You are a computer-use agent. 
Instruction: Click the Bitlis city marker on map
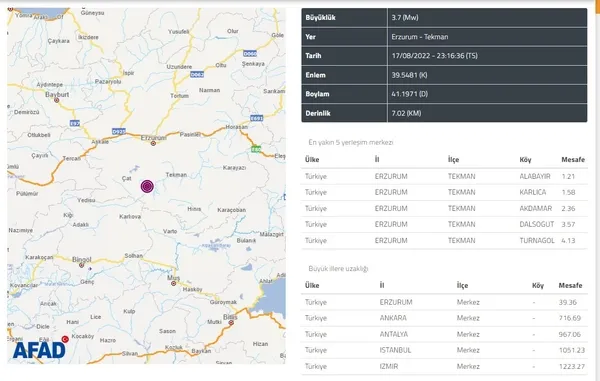click(x=231, y=323)
